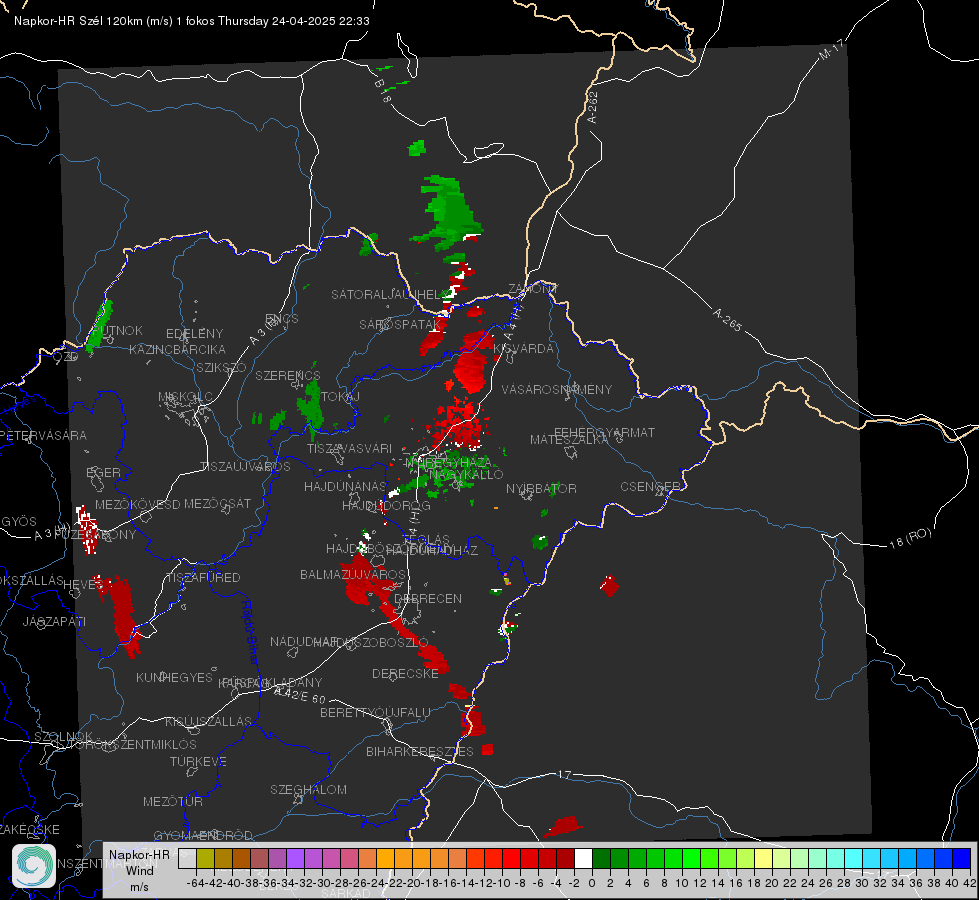The image size is (979, 900).
Task: Select the TOKAJ label on the map
Action: [341, 397]
